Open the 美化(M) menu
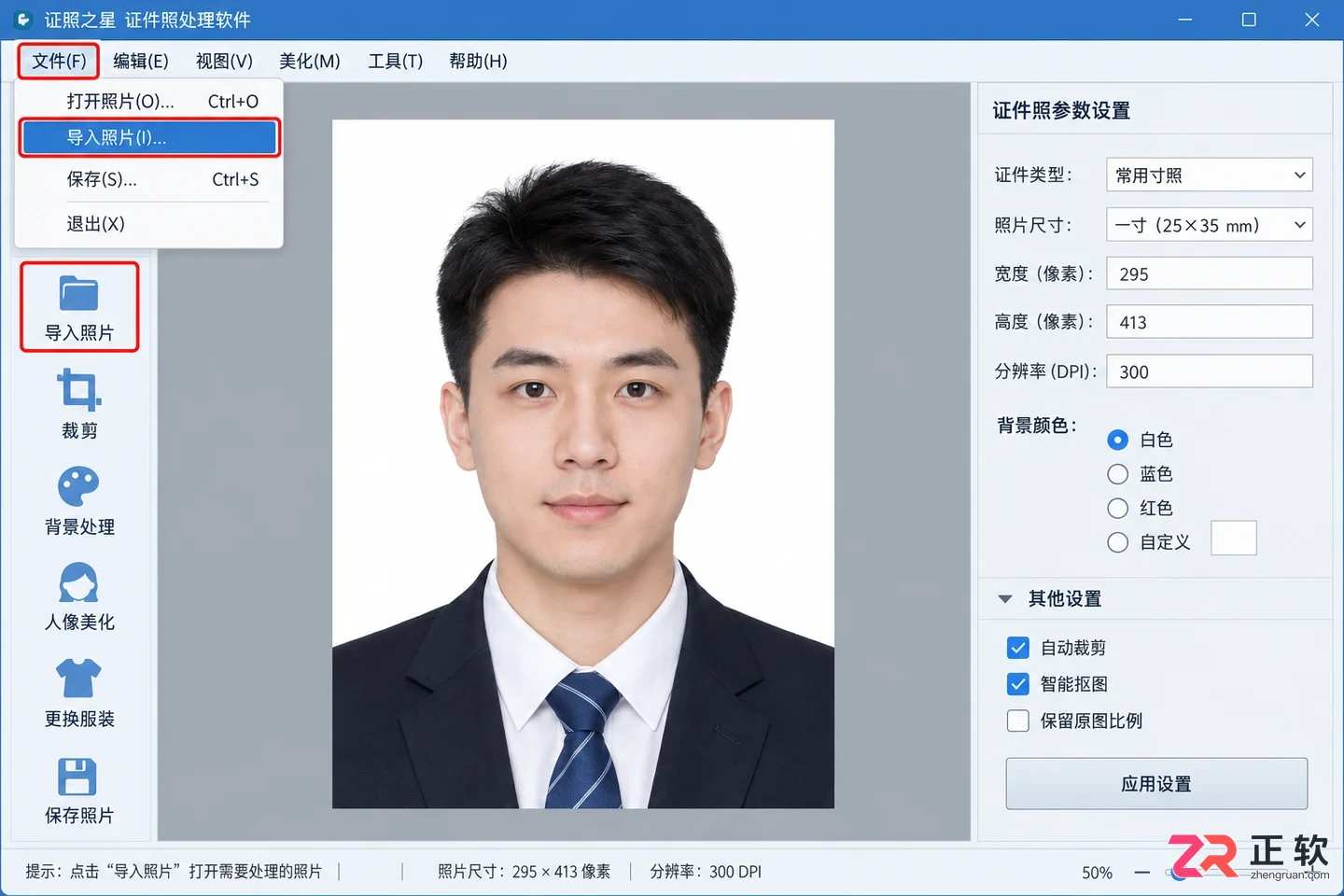 (x=310, y=62)
